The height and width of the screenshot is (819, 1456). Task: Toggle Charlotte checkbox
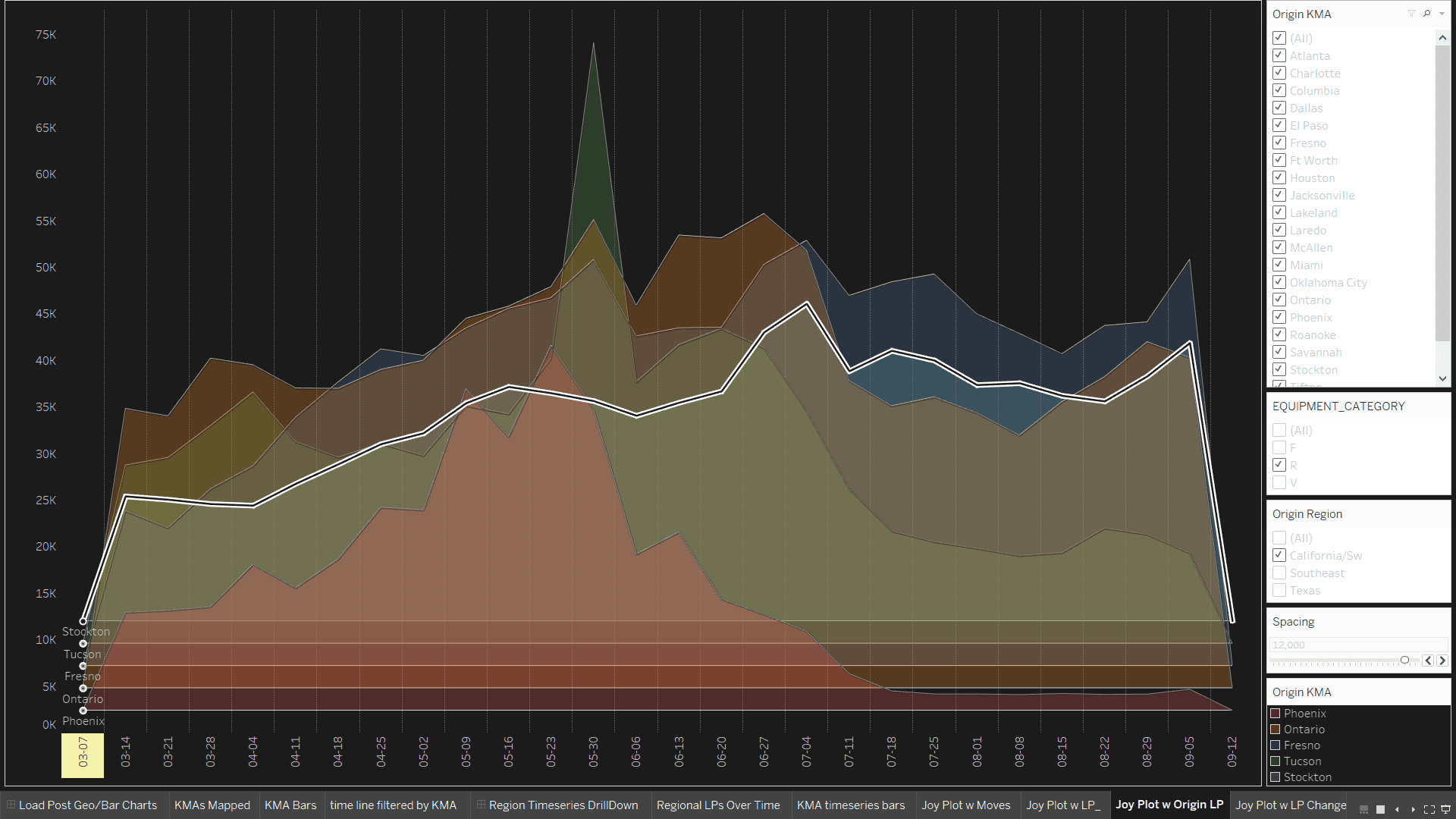[x=1279, y=73]
